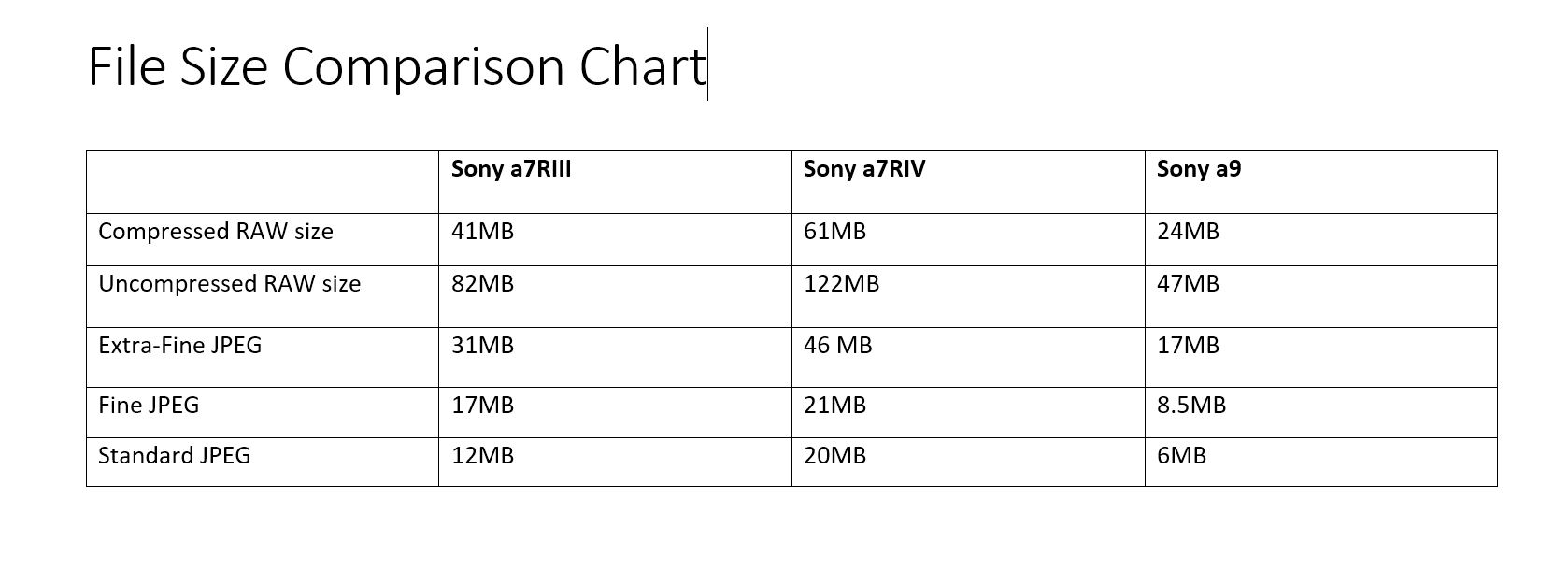Select the Sony a7RIV column header
Image resolution: width=1568 pixels, height=570 pixels.
(864, 169)
